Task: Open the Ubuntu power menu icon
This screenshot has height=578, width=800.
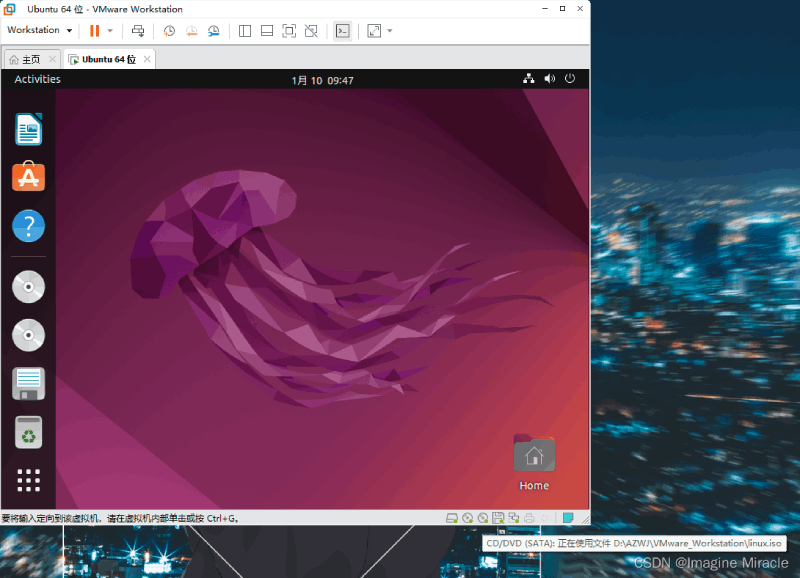Action: coord(570,79)
